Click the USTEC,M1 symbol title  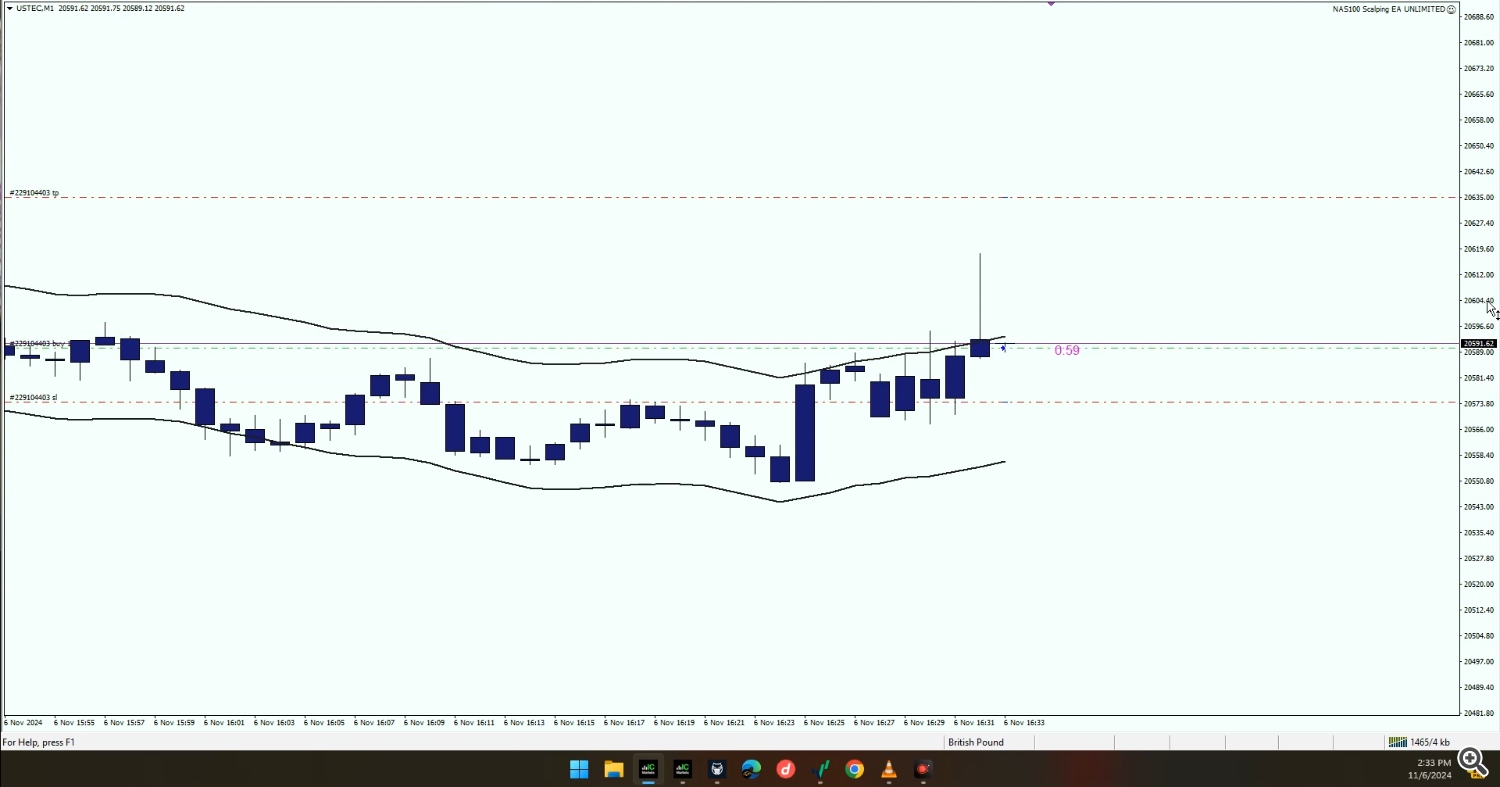pyautogui.click(x=36, y=8)
